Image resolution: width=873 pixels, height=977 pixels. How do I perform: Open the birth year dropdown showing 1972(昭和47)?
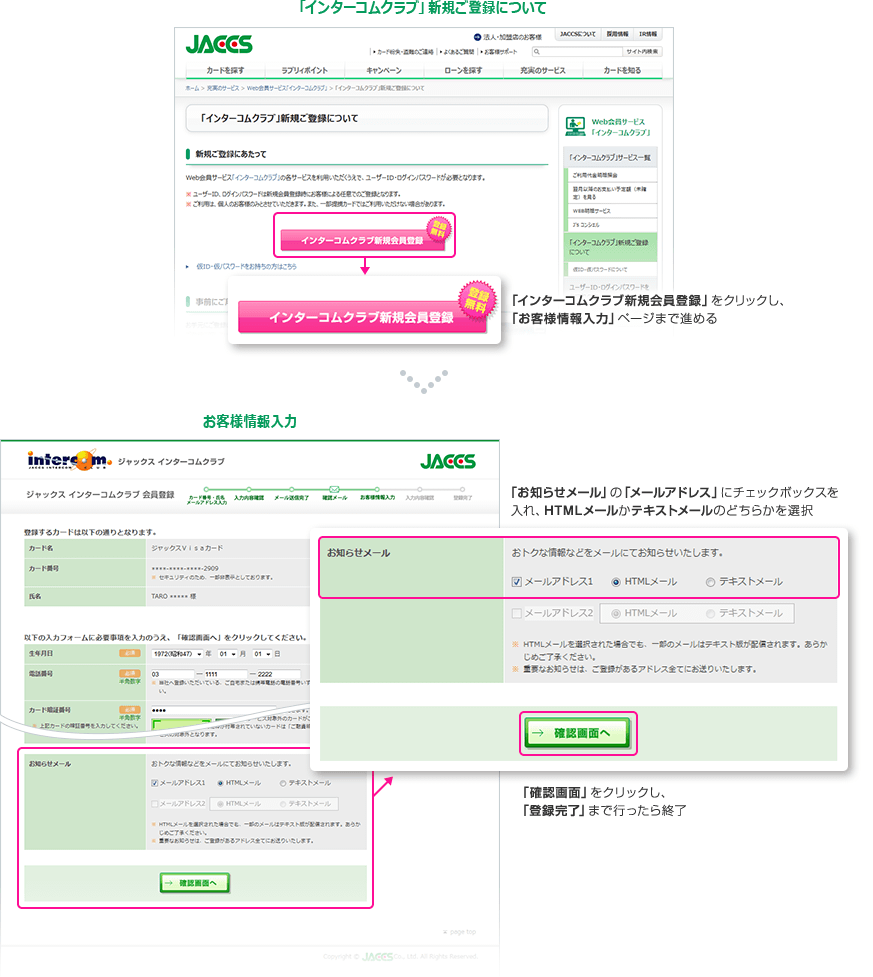(178, 654)
